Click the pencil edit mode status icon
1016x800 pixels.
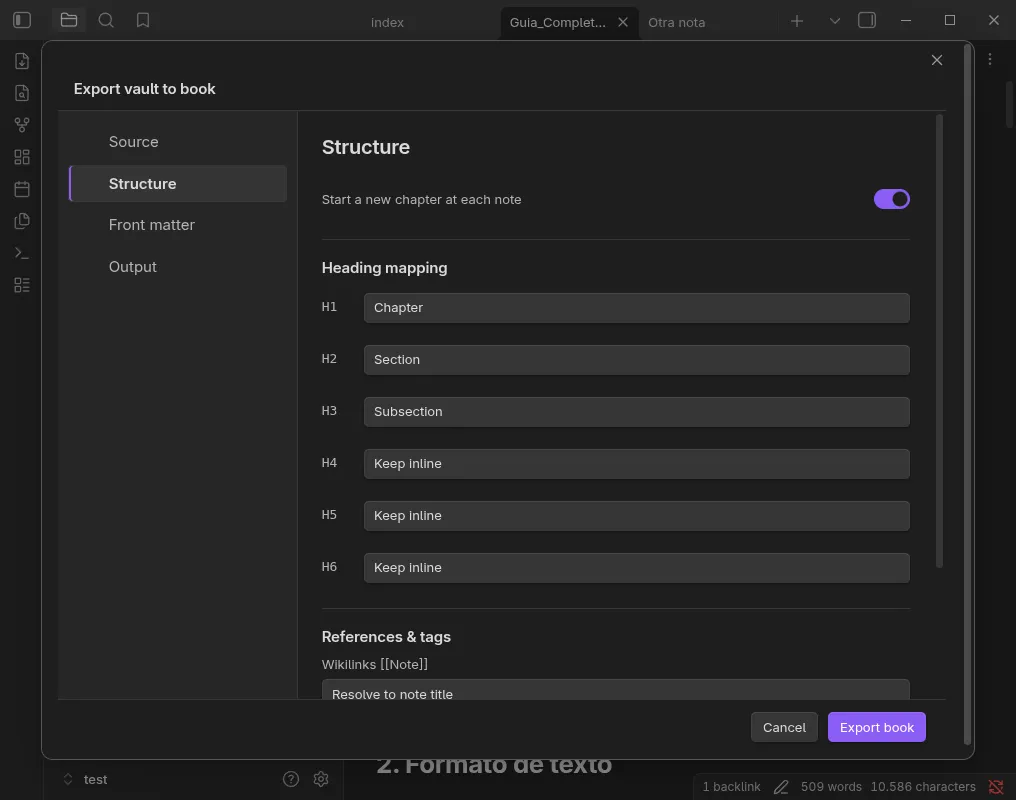pyautogui.click(x=781, y=786)
